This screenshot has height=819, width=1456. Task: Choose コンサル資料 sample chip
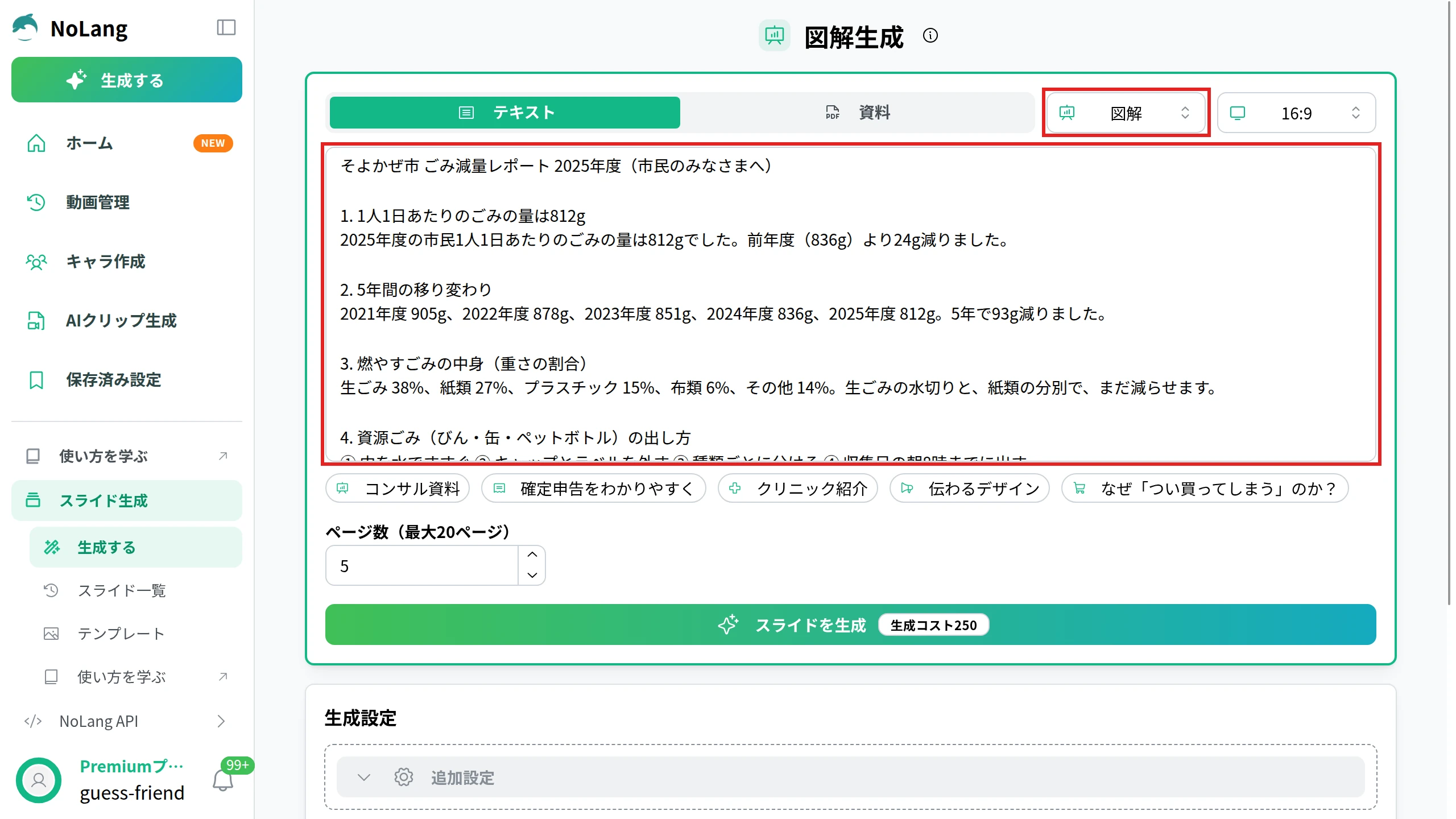click(398, 489)
